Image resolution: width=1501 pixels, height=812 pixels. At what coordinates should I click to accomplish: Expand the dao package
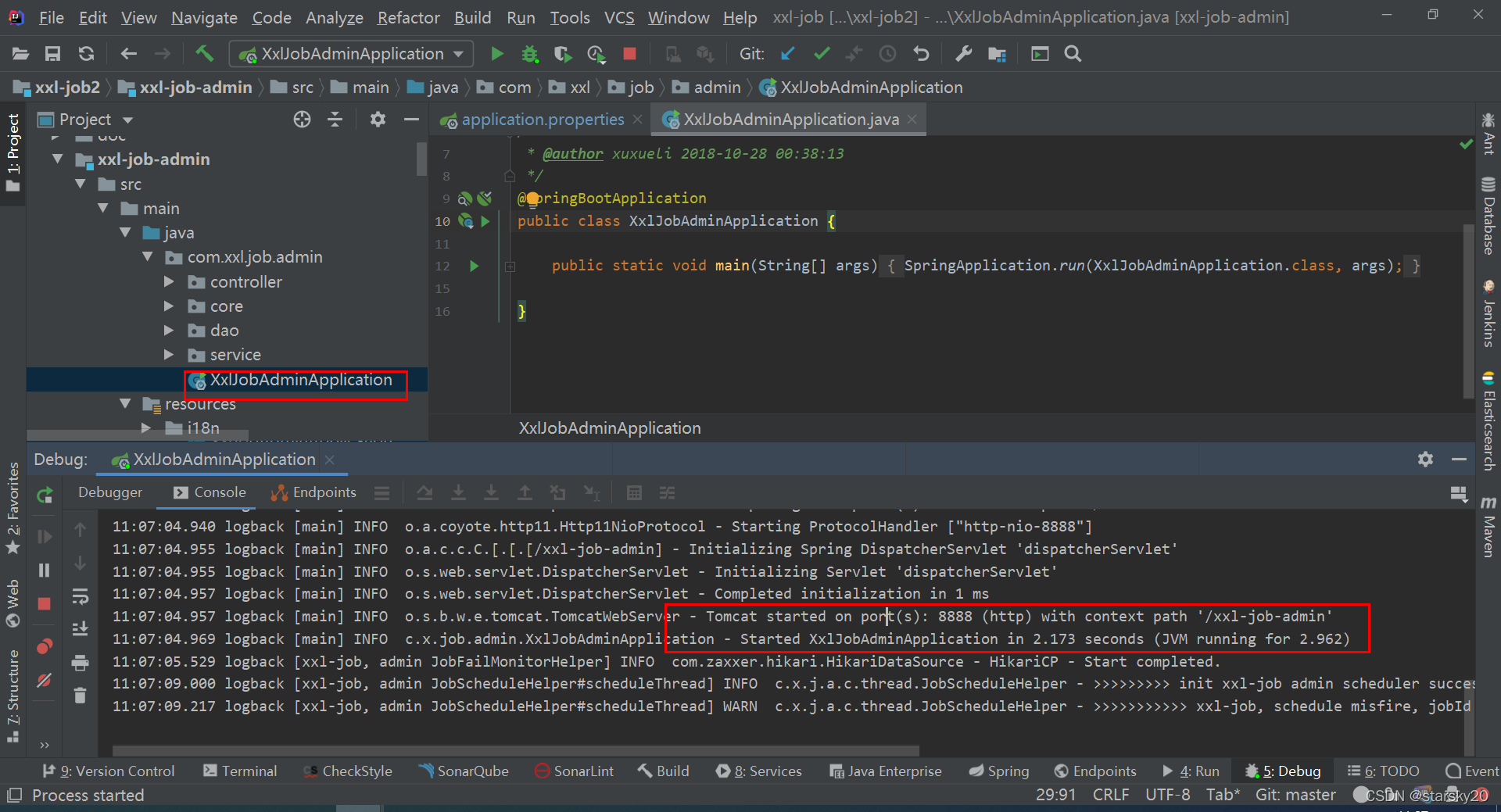tap(169, 331)
